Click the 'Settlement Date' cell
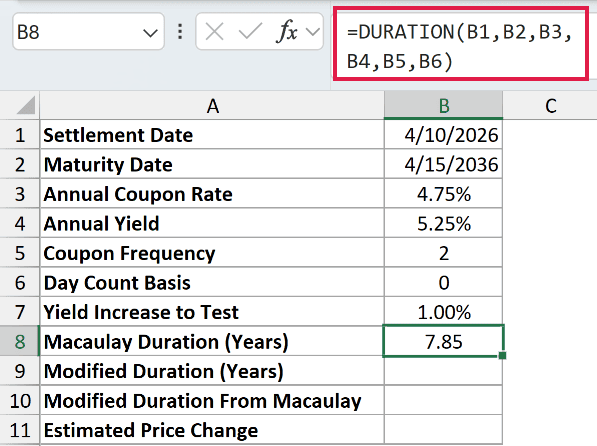 click(212, 135)
